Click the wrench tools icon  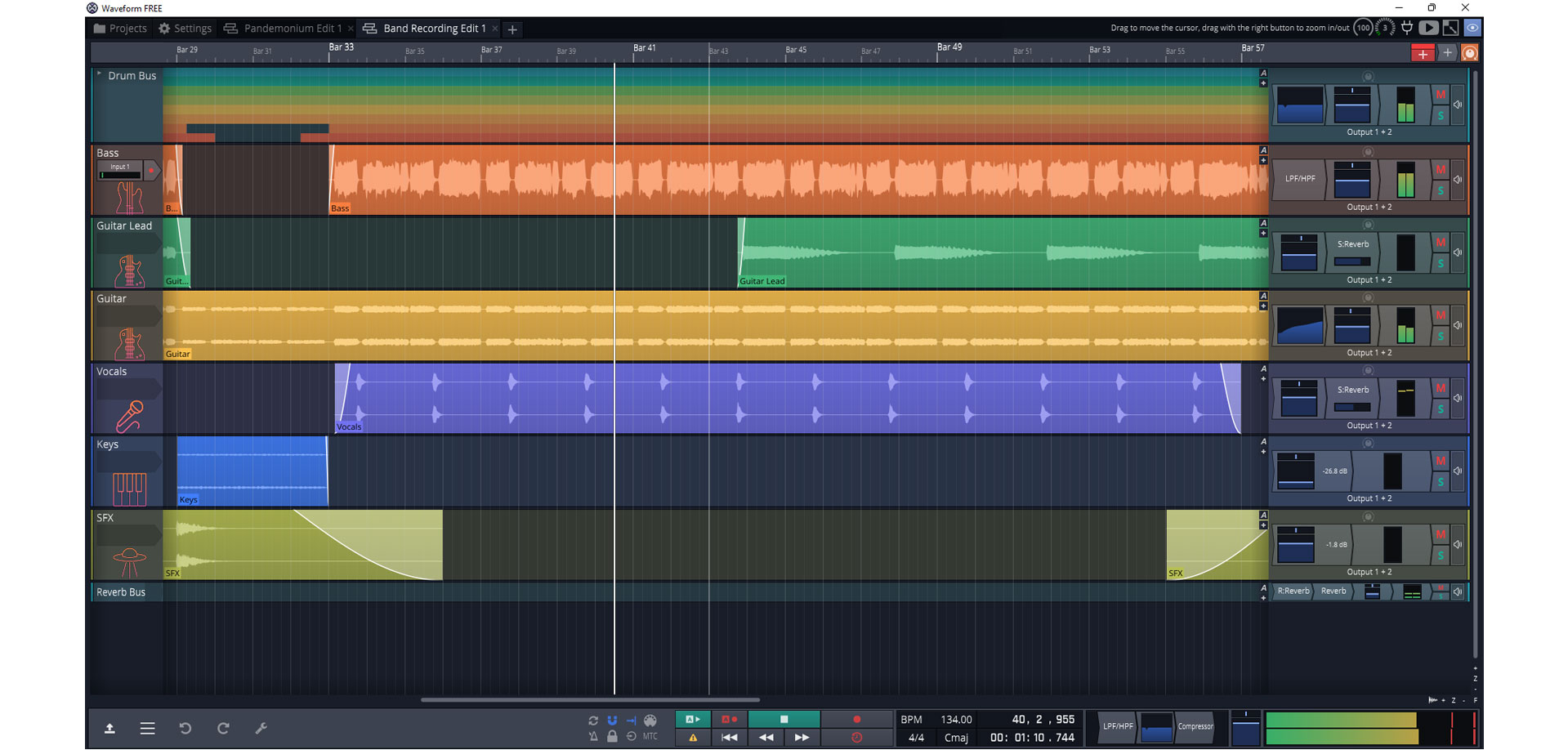coord(261,729)
